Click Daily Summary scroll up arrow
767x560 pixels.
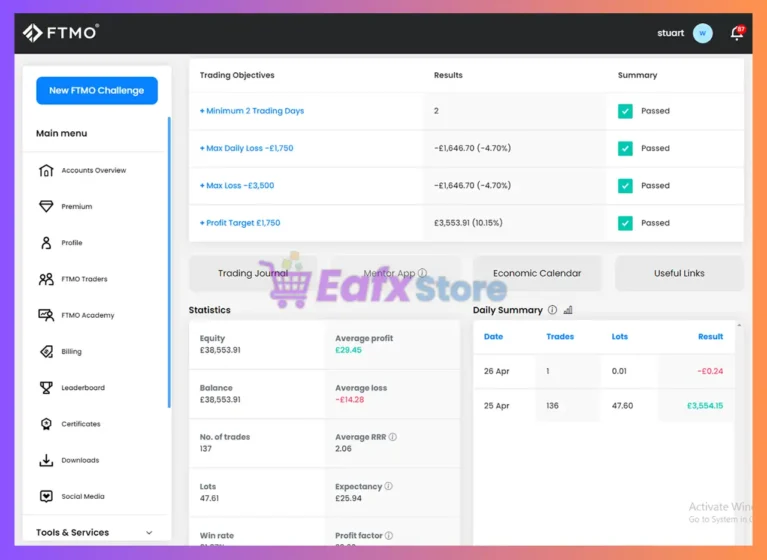739,325
